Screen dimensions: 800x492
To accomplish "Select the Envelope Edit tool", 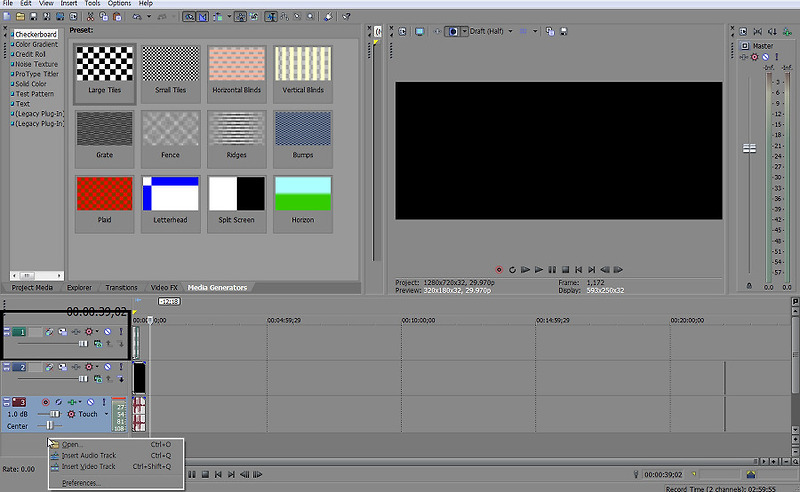I will tap(284, 17).
